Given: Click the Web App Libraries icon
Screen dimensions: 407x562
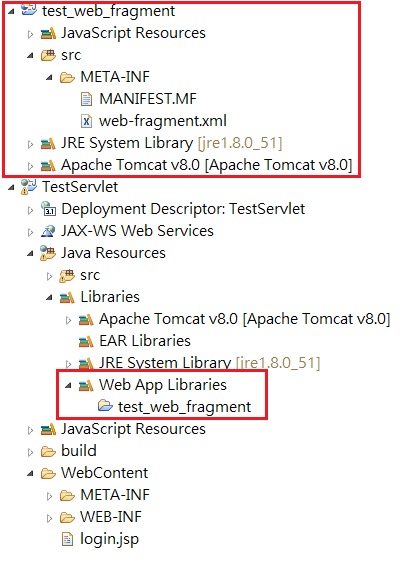Looking at the screenshot, I should click(x=86, y=386).
